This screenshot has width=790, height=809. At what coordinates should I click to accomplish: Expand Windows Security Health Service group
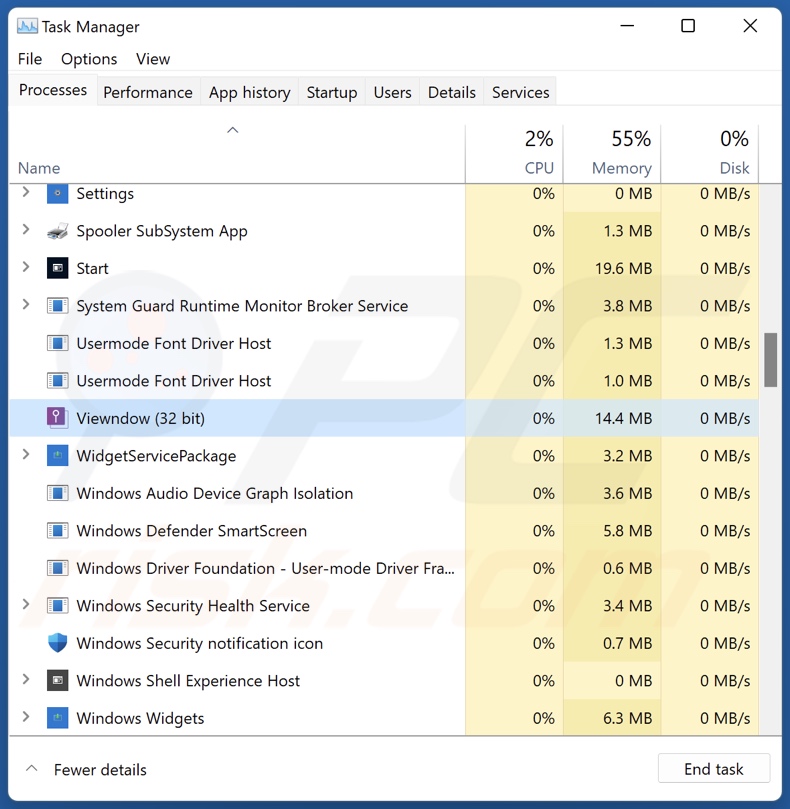(x=25, y=604)
